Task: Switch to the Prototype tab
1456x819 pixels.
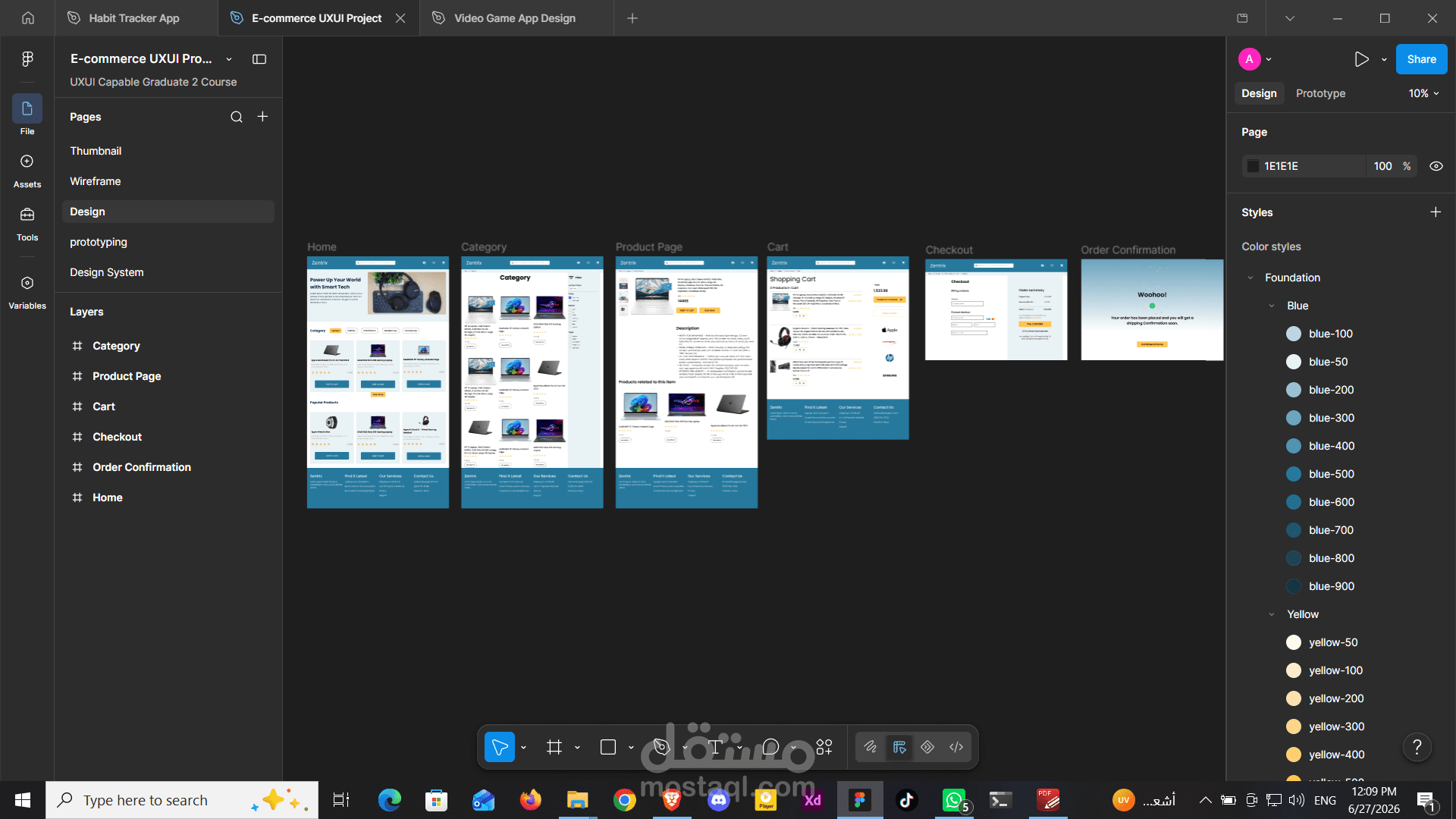Action: (x=1320, y=93)
